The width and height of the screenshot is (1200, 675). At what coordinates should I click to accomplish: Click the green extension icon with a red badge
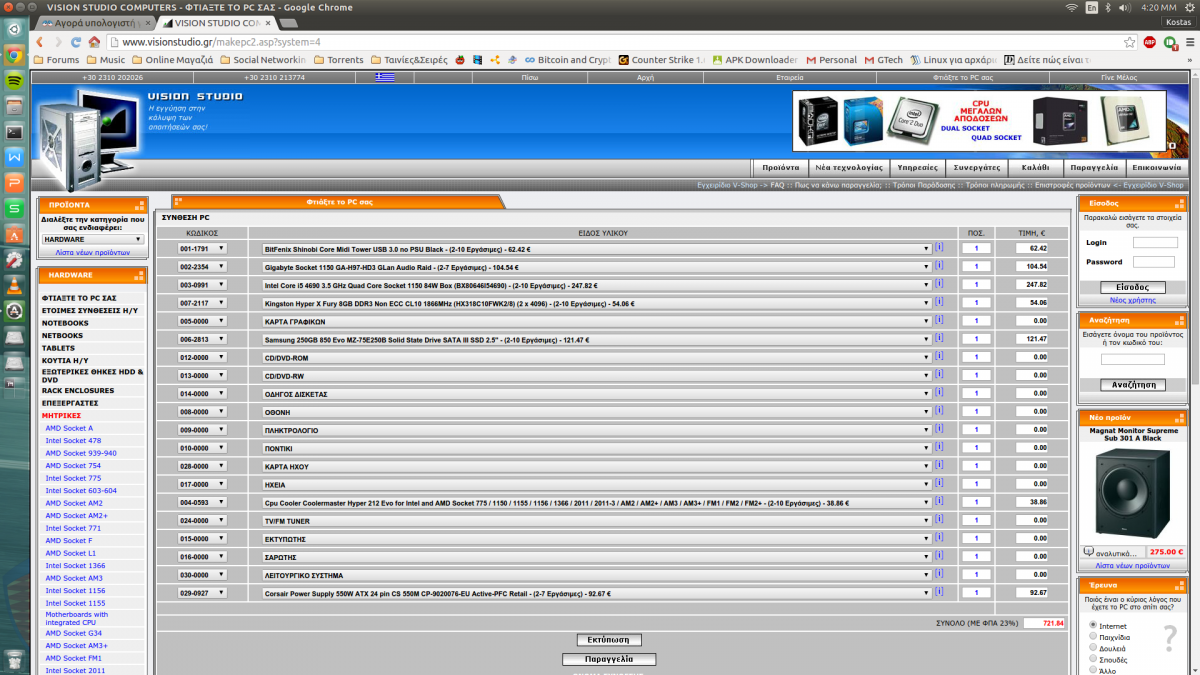point(1170,43)
